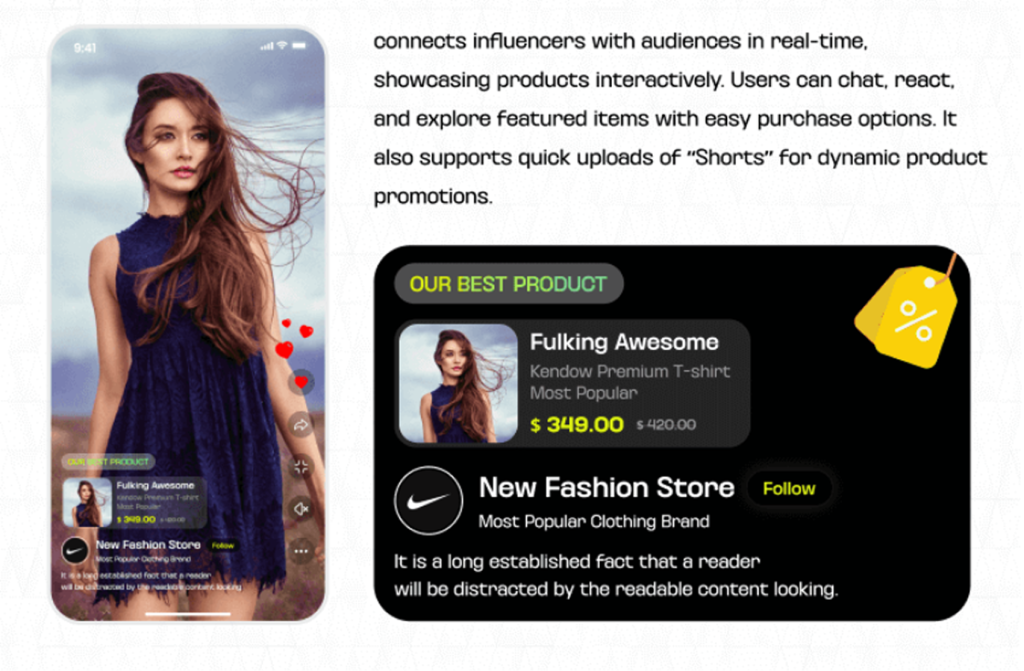Tap the small product thumbnail on the phone
This screenshot has height=671, width=1024.
point(88,502)
